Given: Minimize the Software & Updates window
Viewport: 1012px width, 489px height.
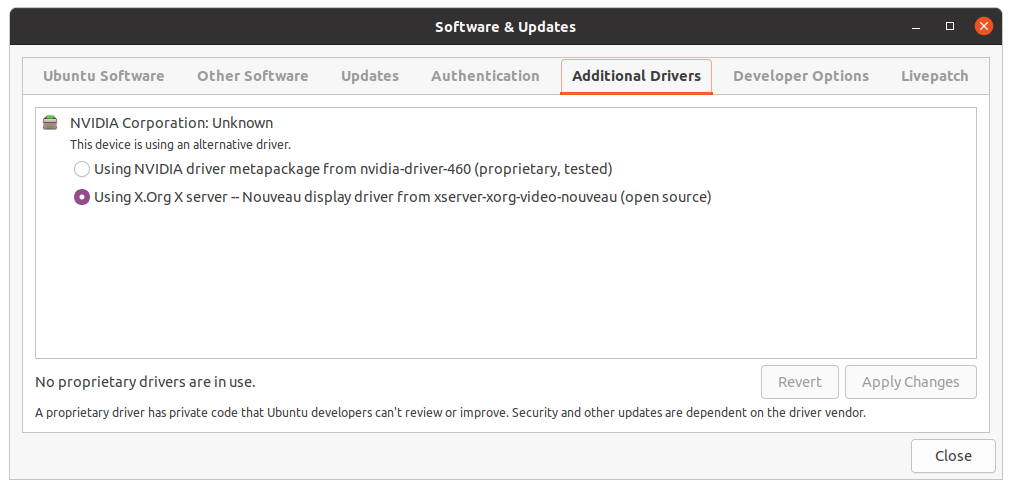Looking at the screenshot, I should [x=916, y=27].
